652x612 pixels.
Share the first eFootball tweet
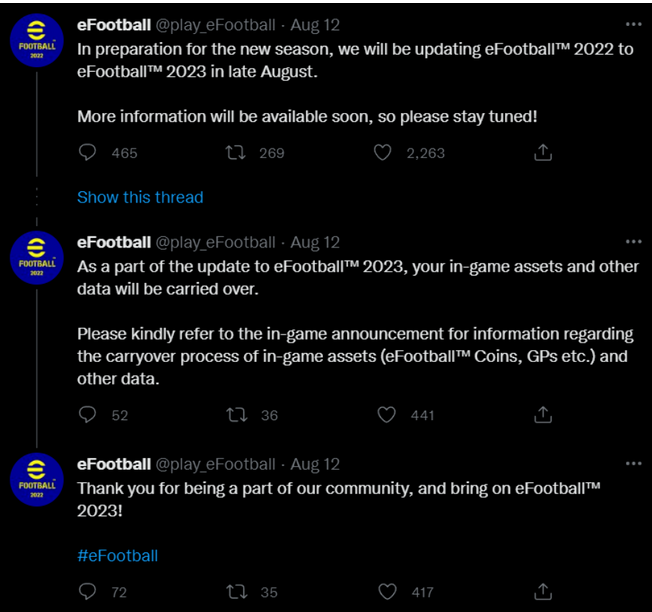[x=543, y=153]
